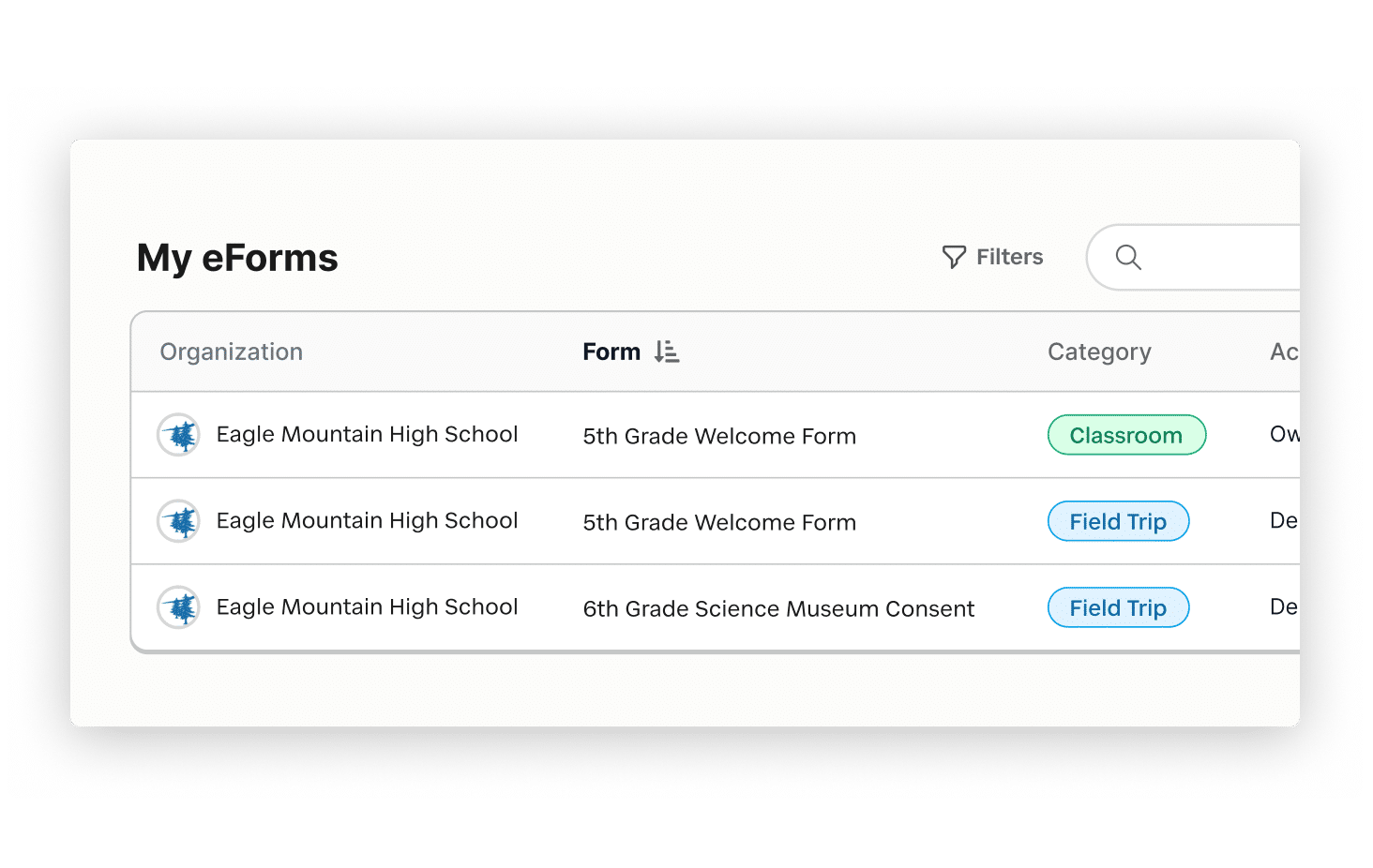
Task: Click the Filters funnel icon
Action: pyautogui.click(x=954, y=256)
